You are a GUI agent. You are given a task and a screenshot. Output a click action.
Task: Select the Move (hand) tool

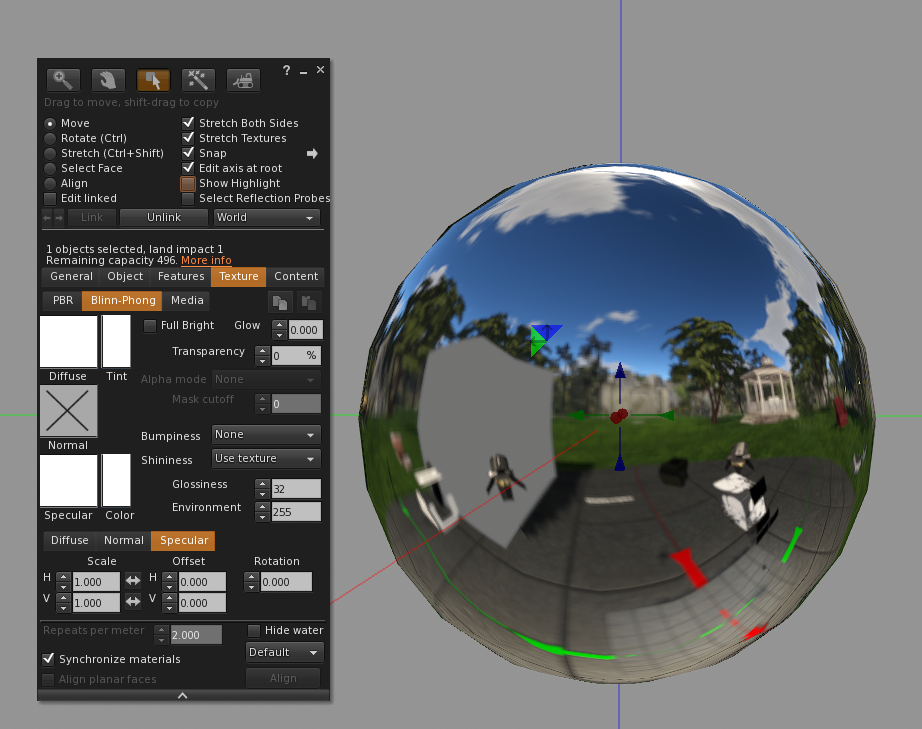pyautogui.click(x=108, y=80)
